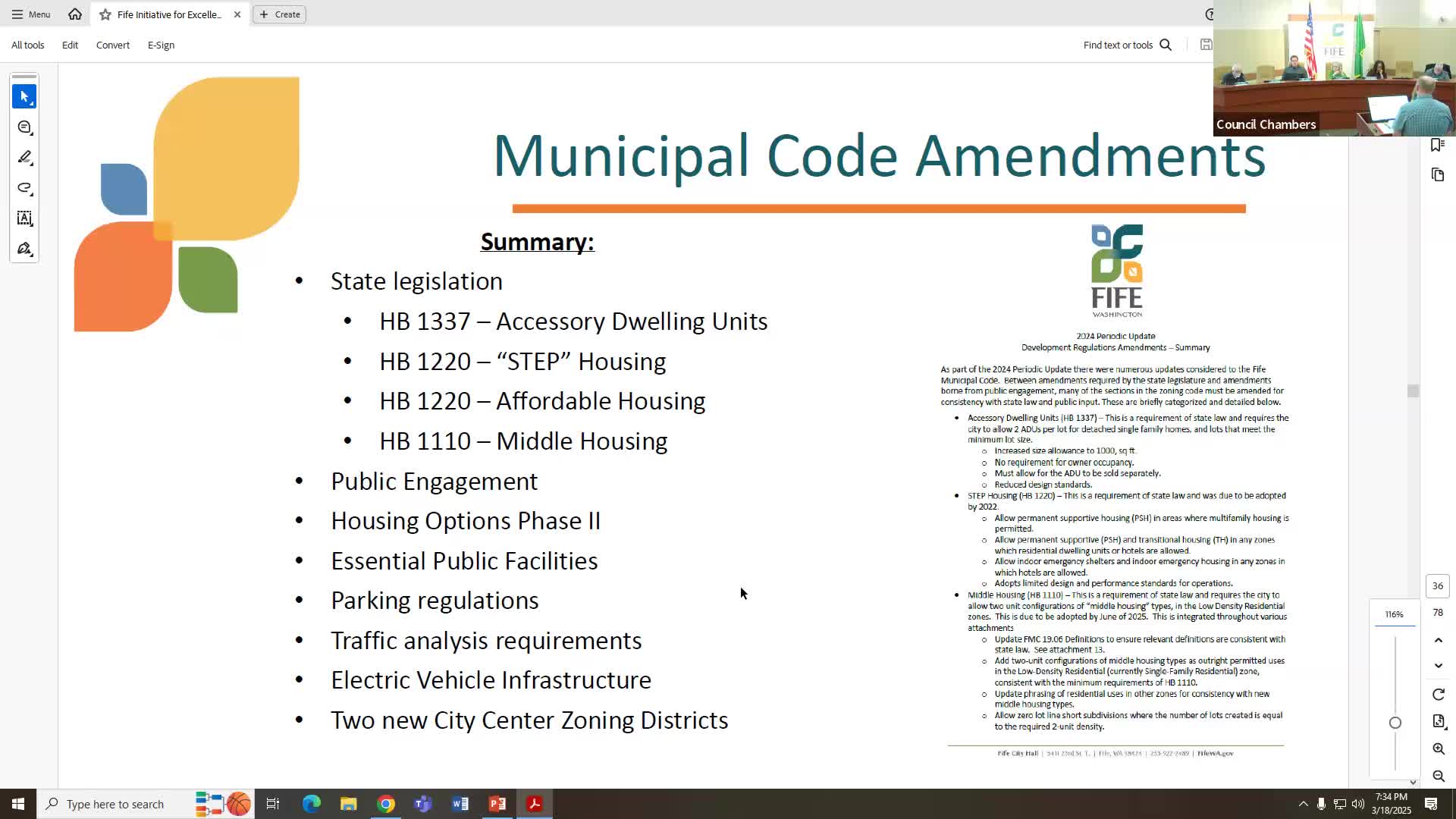1456x819 pixels.
Task: Pick the text box selection tool
Action: pyautogui.click(x=24, y=218)
